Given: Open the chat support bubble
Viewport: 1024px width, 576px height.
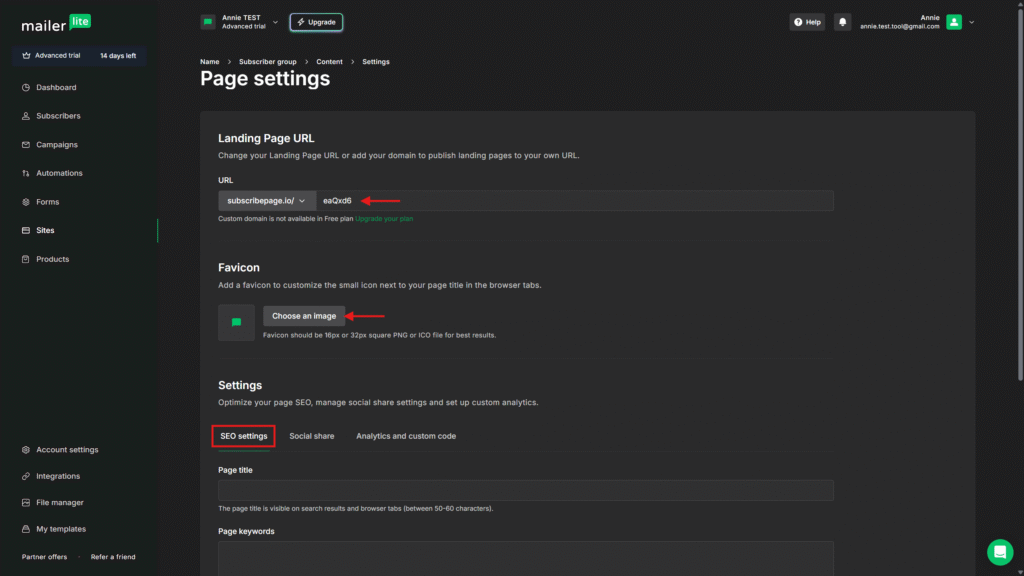Looking at the screenshot, I should click(999, 552).
